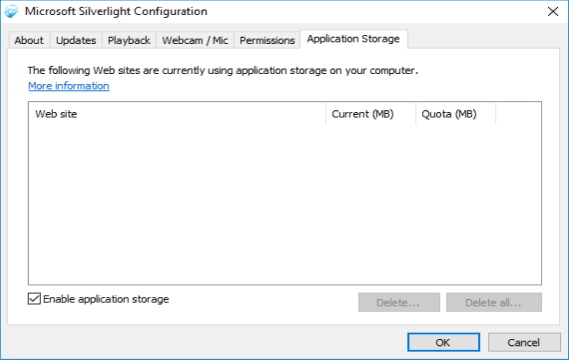Viewport: 569px width, 360px height.
Task: Open the Permissions tab
Action: point(267,40)
